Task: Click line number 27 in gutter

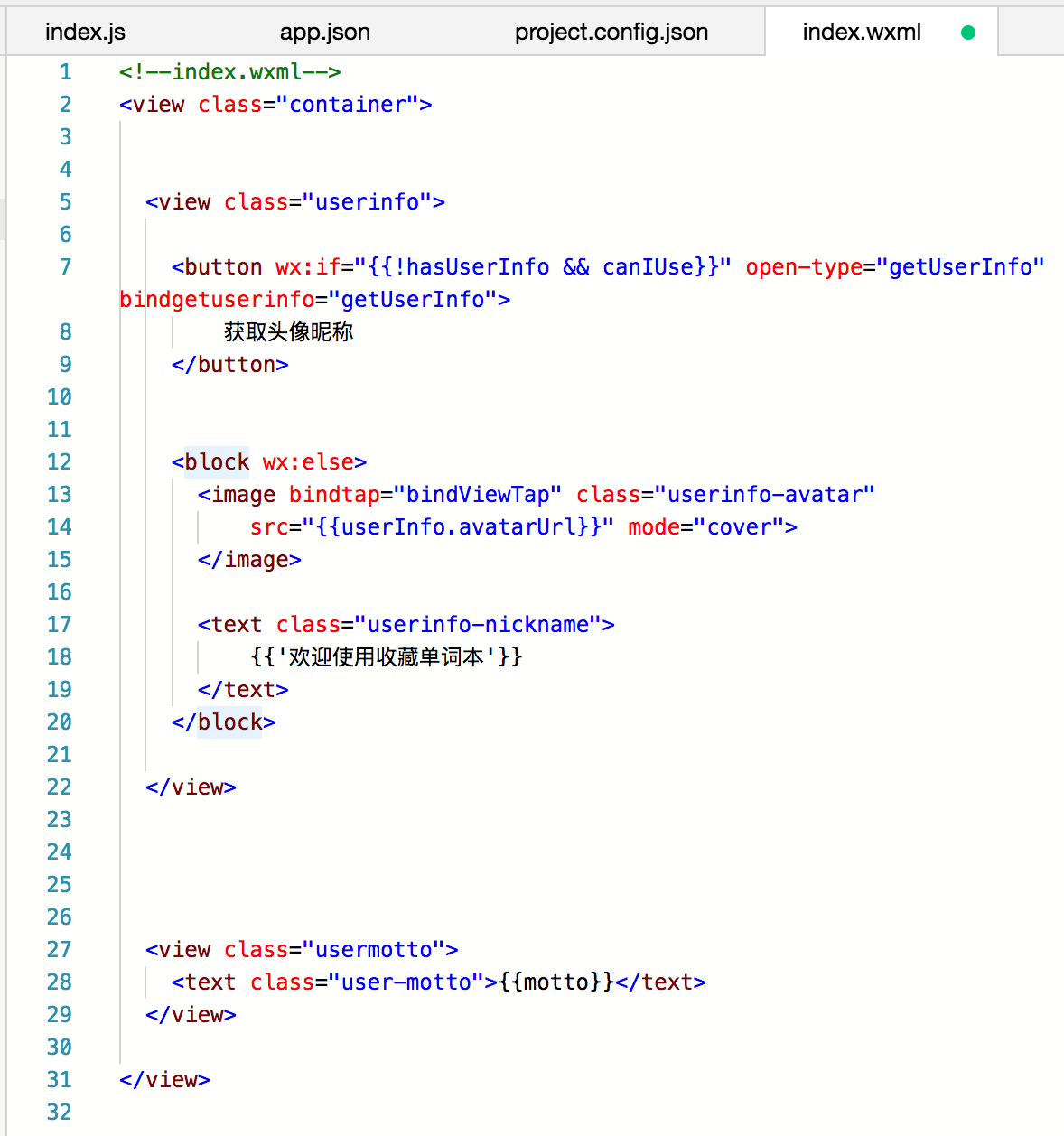Action: click(59, 950)
